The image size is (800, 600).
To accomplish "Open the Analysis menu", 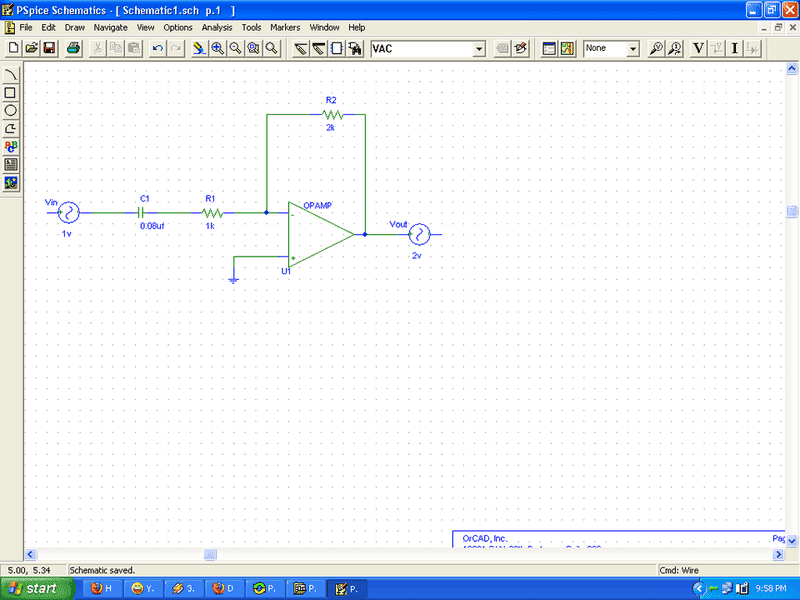I will [217, 27].
